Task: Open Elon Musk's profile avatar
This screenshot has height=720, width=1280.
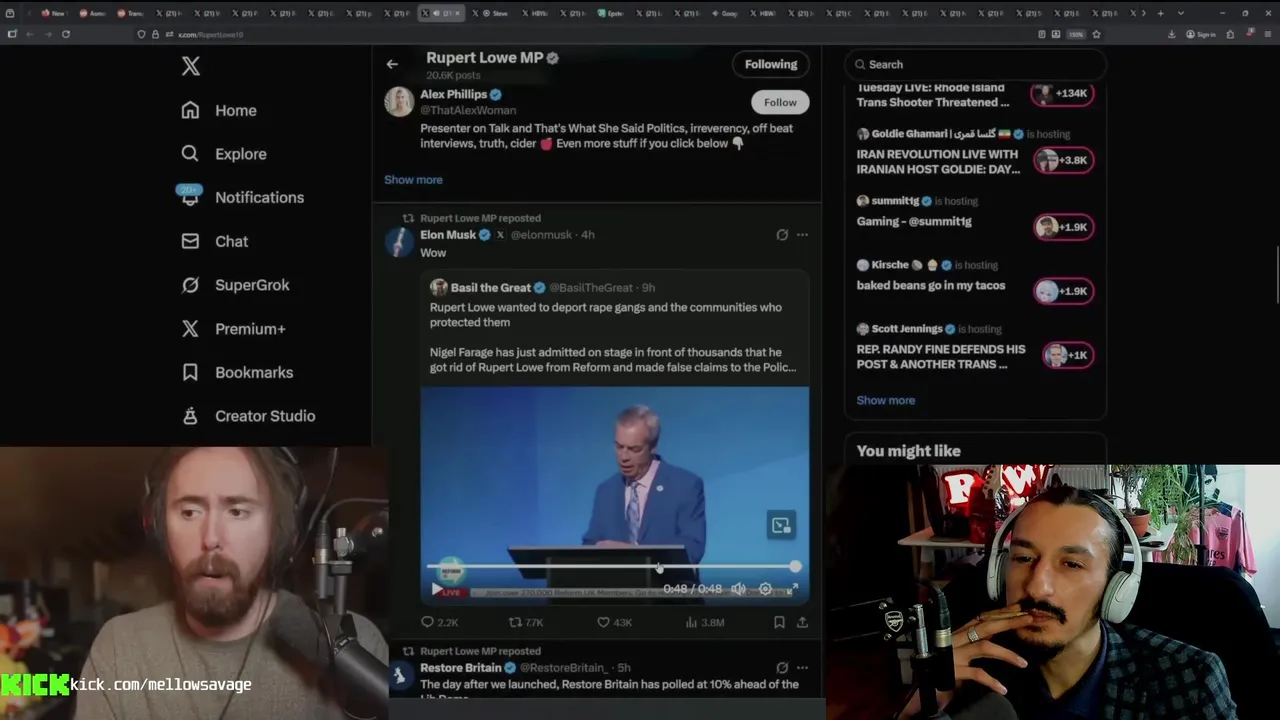Action: tap(399, 242)
